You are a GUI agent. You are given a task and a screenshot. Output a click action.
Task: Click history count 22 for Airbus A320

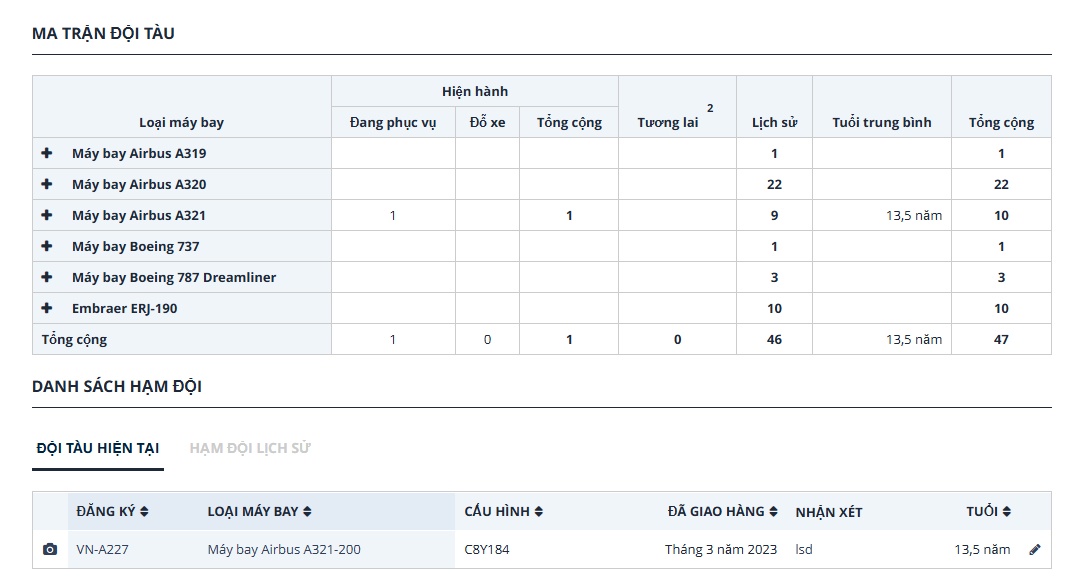tap(774, 184)
